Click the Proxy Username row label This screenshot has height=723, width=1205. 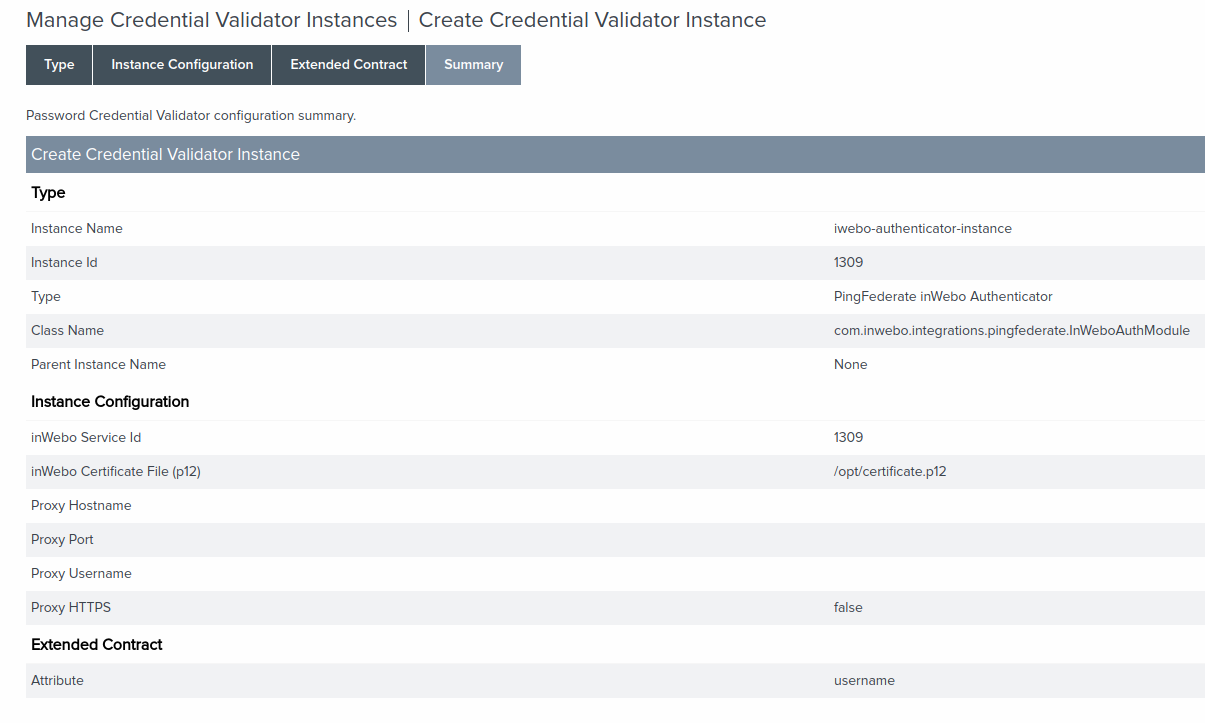(81, 574)
